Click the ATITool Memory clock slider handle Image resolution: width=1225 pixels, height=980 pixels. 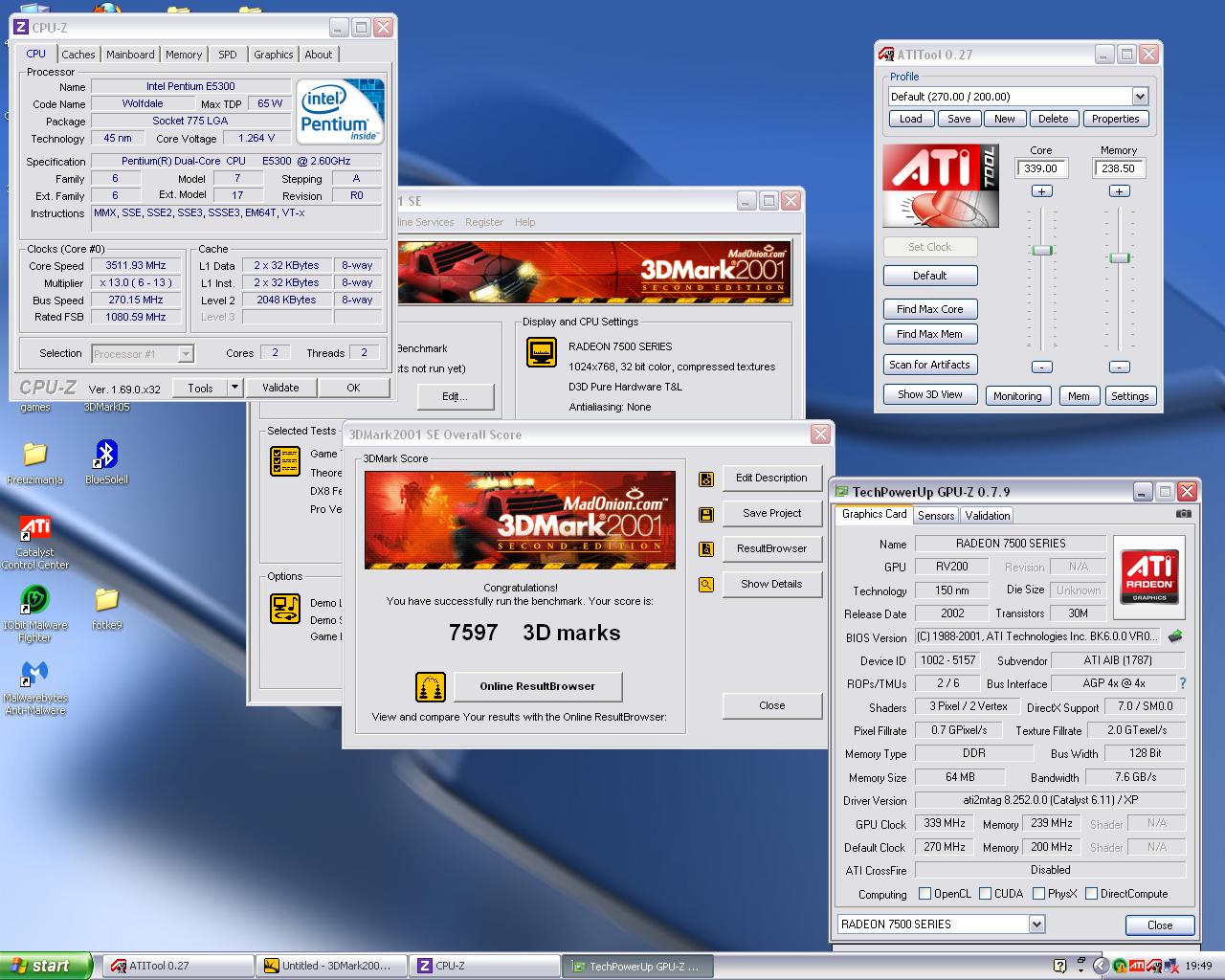click(x=1119, y=258)
